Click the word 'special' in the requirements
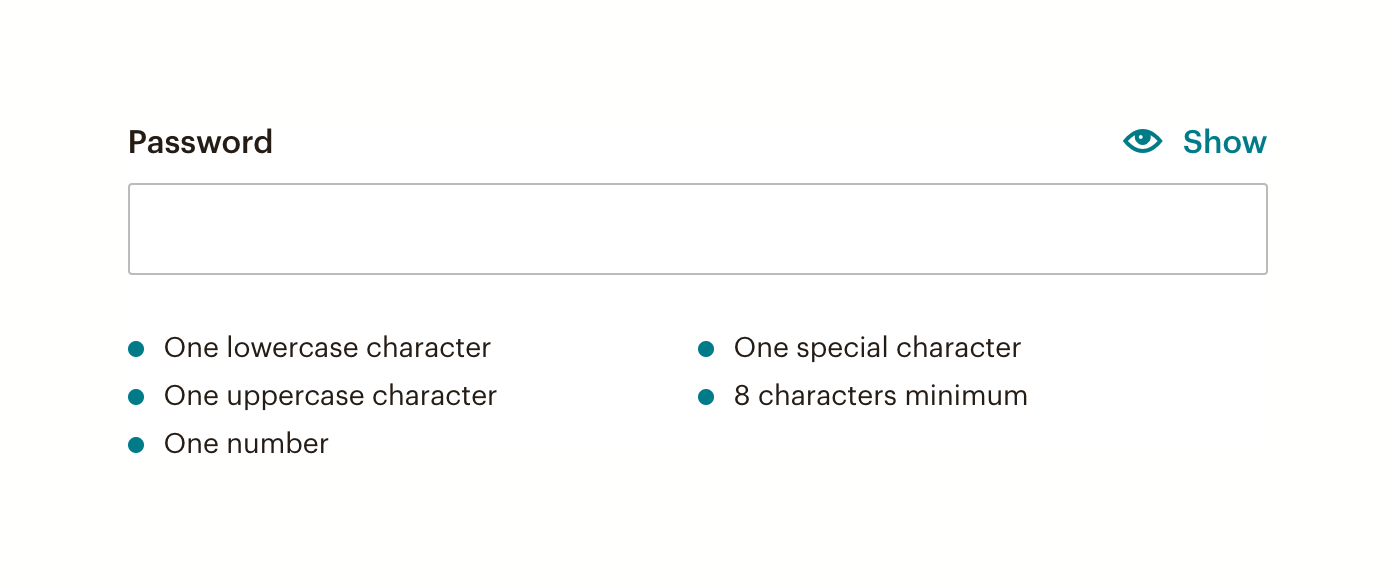This screenshot has height=582, width=1396. [x=839, y=349]
